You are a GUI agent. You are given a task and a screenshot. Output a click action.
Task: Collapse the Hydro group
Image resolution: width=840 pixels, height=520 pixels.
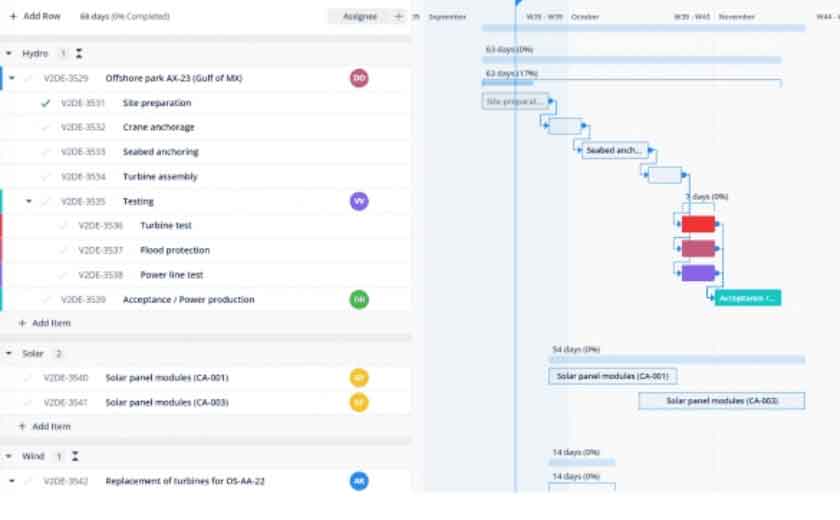(x=9, y=53)
